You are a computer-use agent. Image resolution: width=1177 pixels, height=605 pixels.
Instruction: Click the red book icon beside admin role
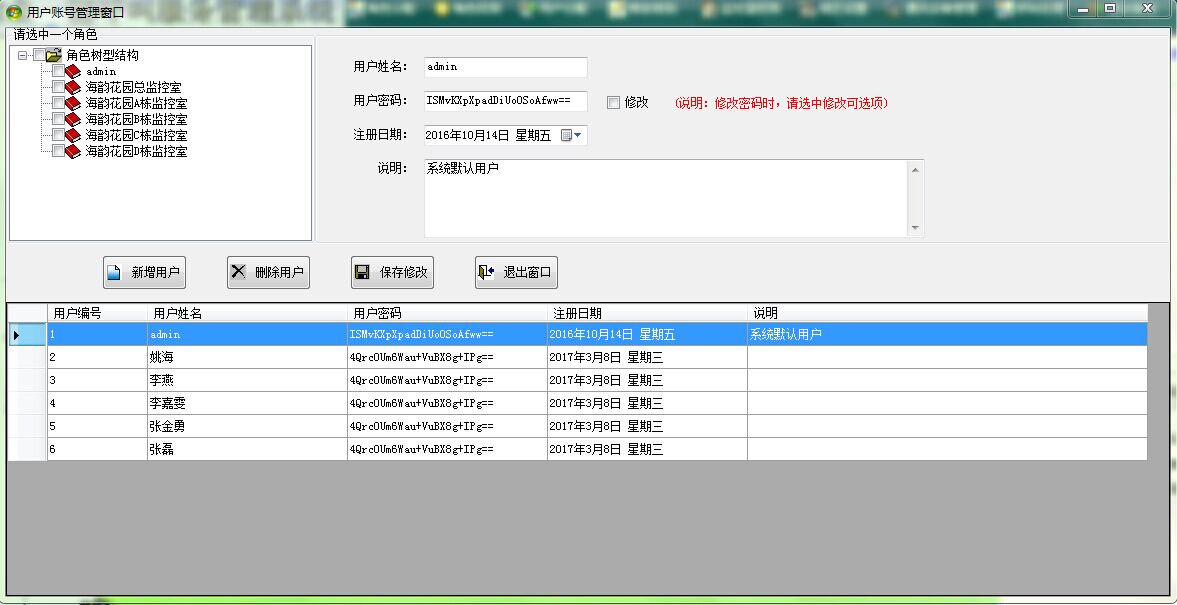(x=73, y=72)
